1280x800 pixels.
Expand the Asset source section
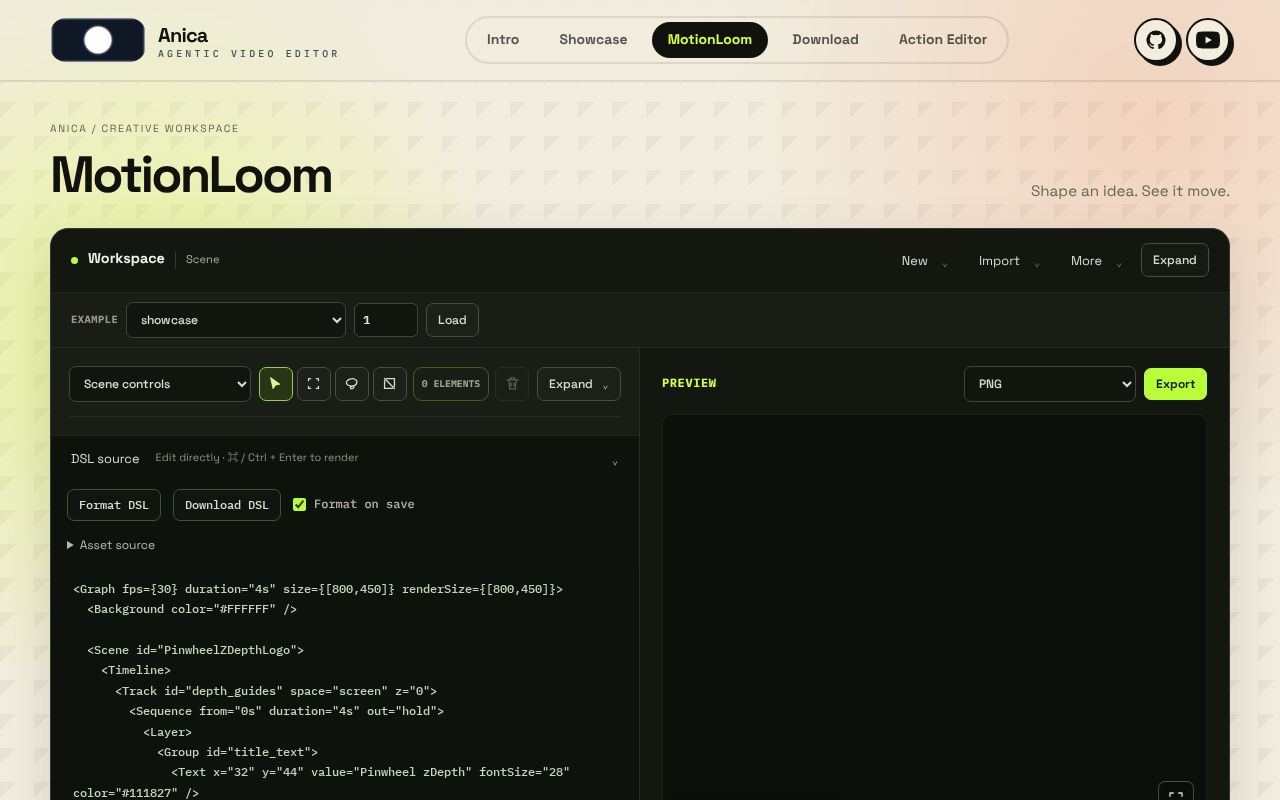click(111, 545)
